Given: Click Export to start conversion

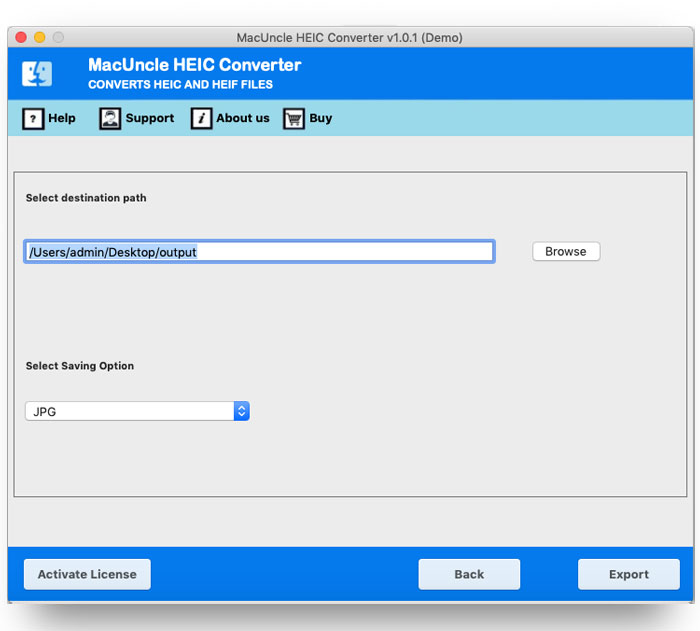Looking at the screenshot, I should (629, 574).
